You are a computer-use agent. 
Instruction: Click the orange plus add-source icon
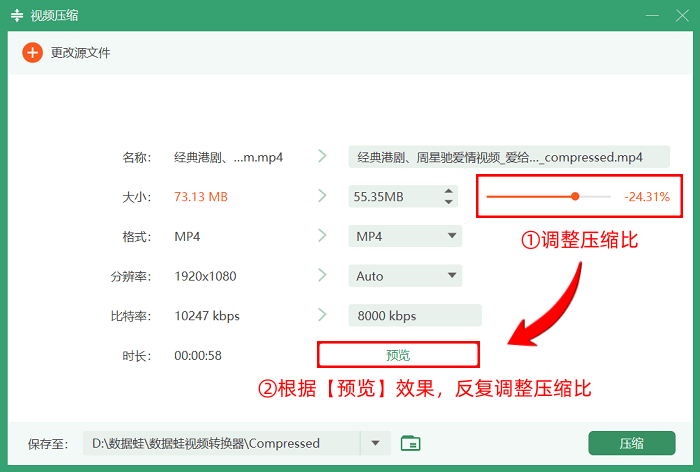point(33,53)
